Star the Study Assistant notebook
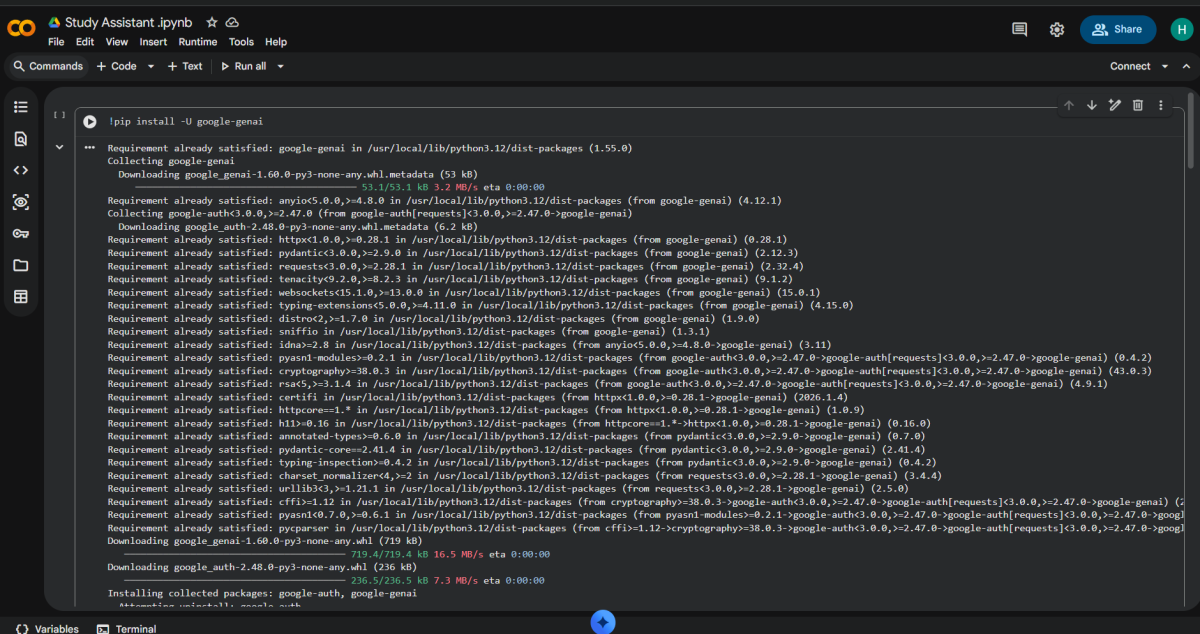 click(211, 22)
